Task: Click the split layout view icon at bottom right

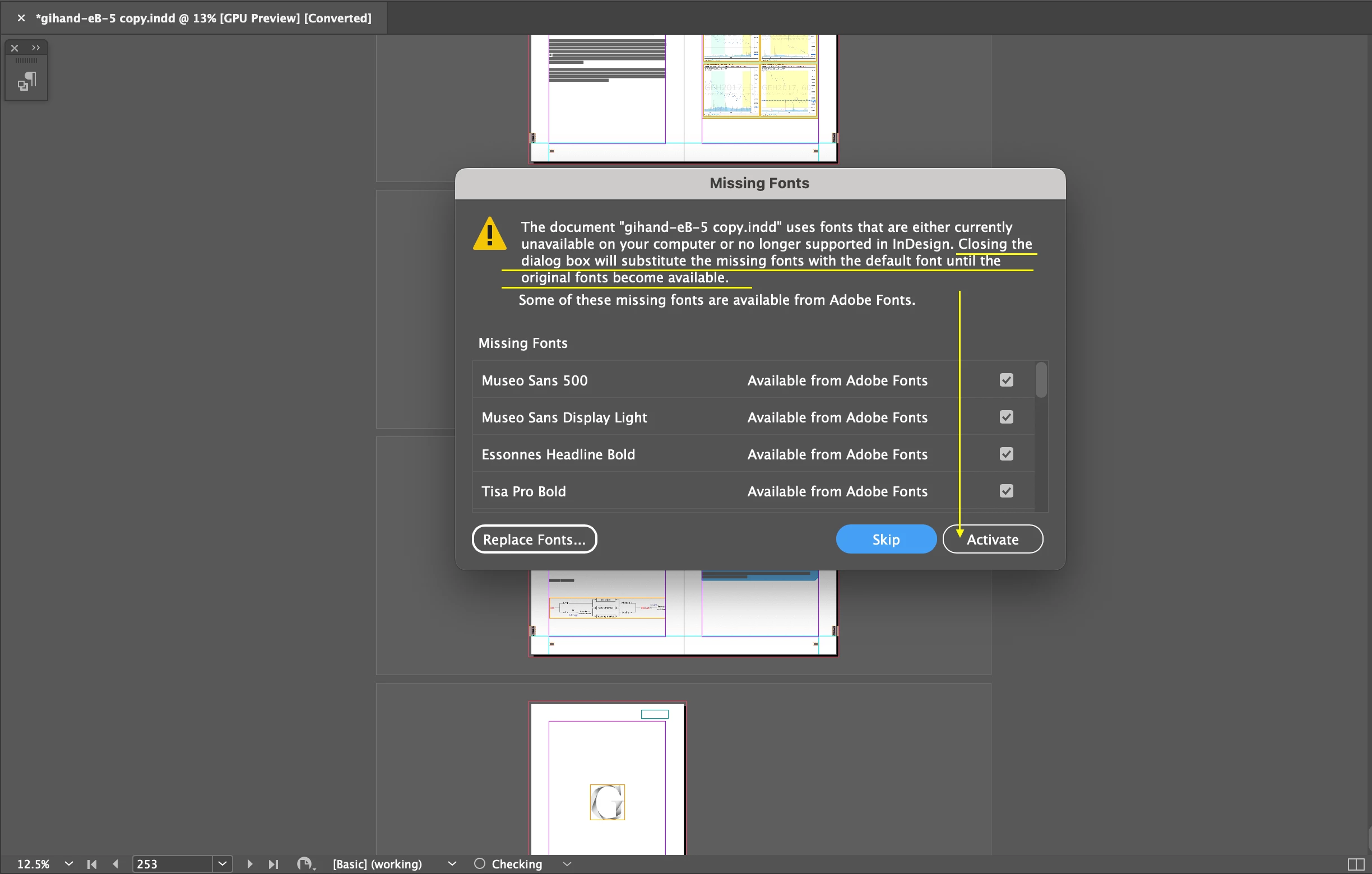Action: click(x=1356, y=864)
